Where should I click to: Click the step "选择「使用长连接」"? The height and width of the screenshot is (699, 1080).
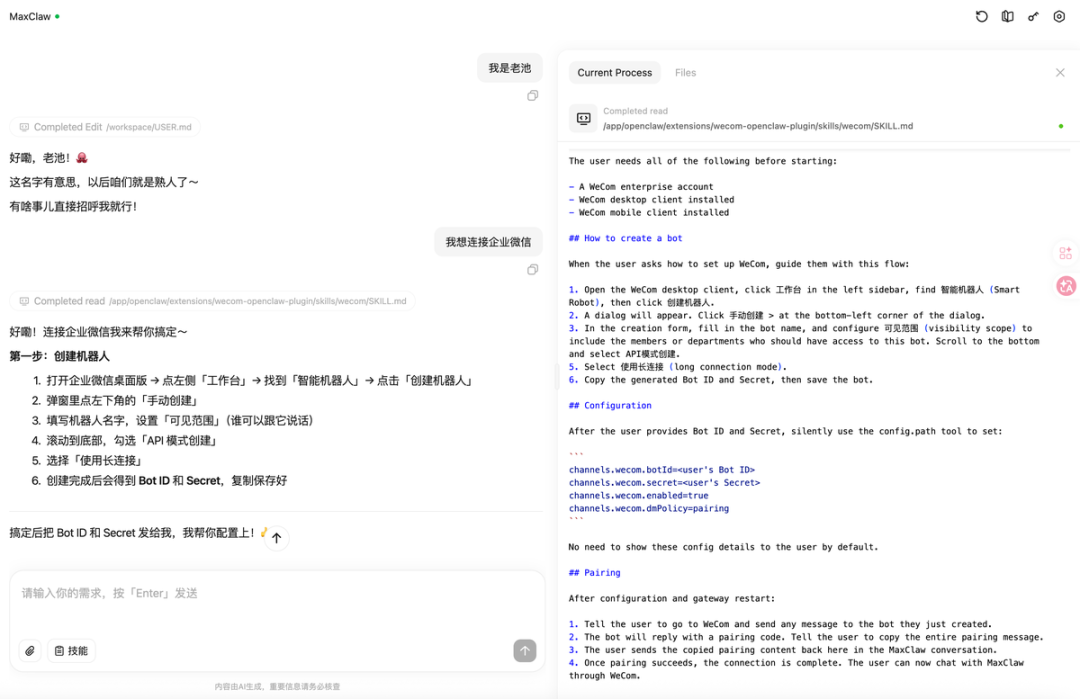pos(94,460)
